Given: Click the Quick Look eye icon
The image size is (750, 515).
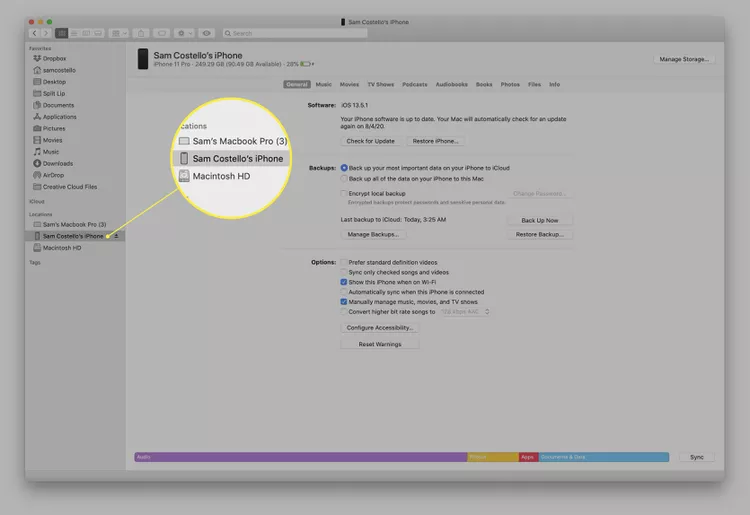Looking at the screenshot, I should point(207,33).
